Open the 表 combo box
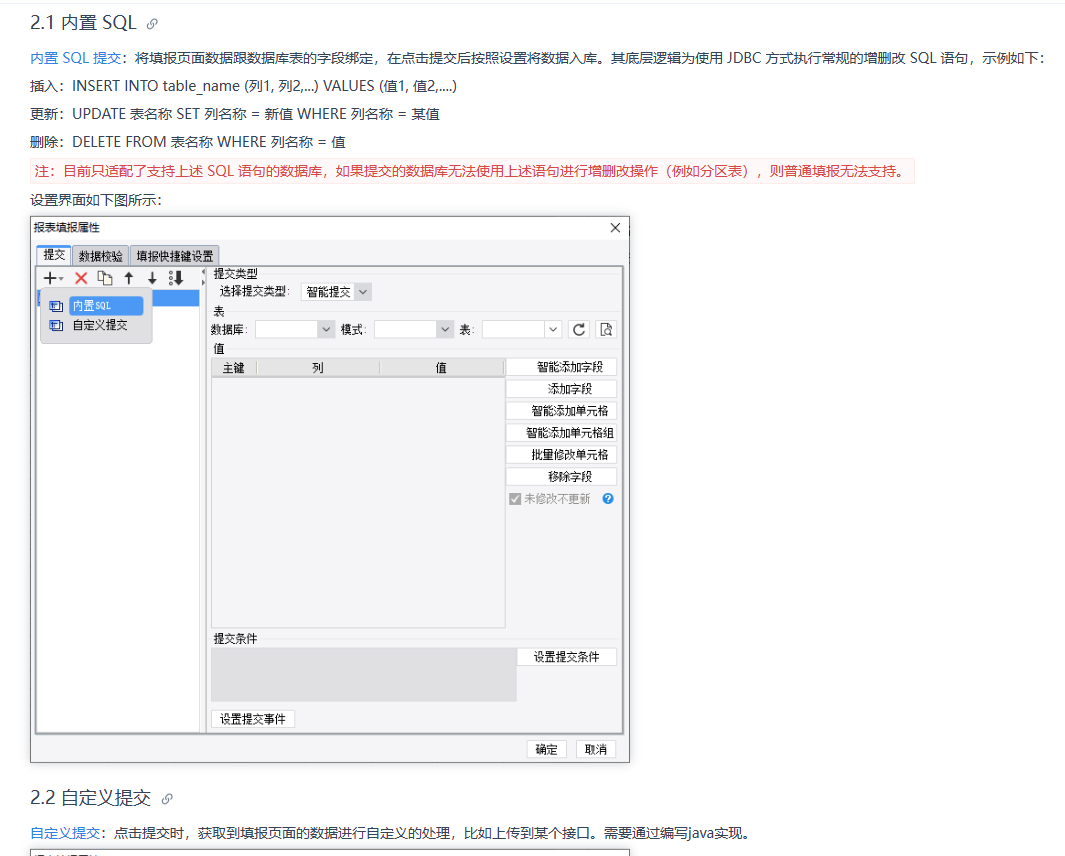1065x856 pixels. [521, 329]
